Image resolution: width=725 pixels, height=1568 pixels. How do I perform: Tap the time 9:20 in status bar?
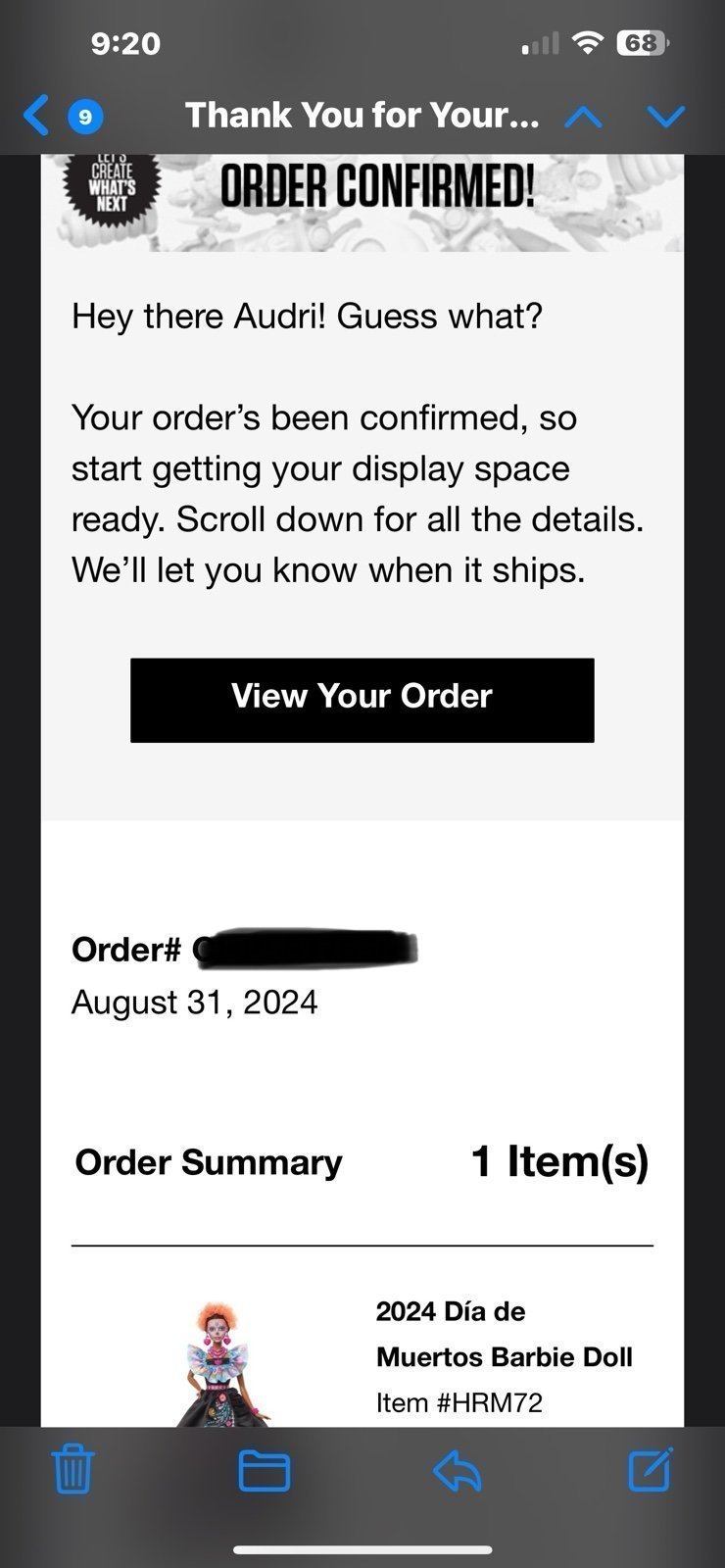click(x=124, y=43)
